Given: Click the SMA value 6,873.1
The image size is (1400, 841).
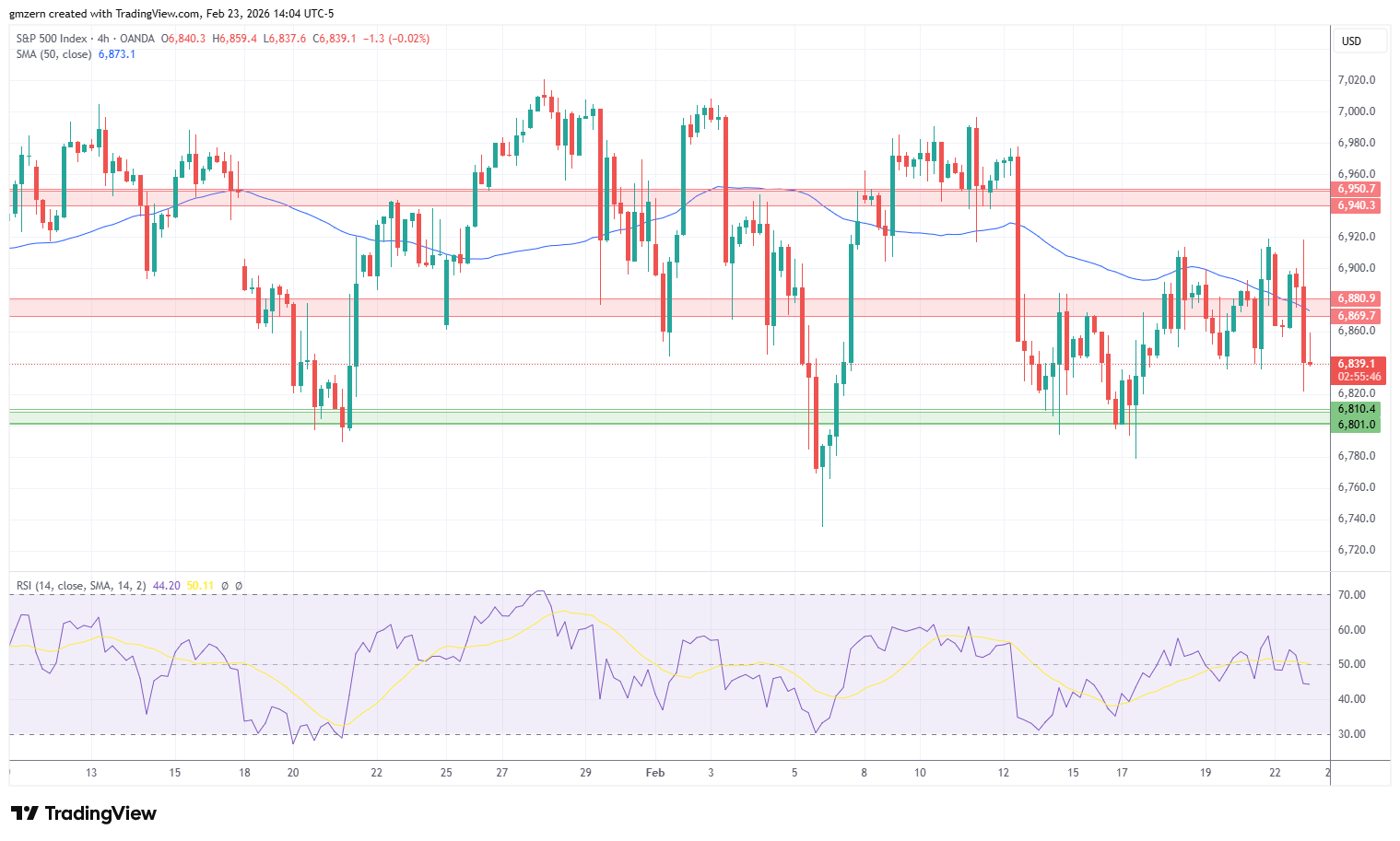Looking at the screenshot, I should 117,54.
